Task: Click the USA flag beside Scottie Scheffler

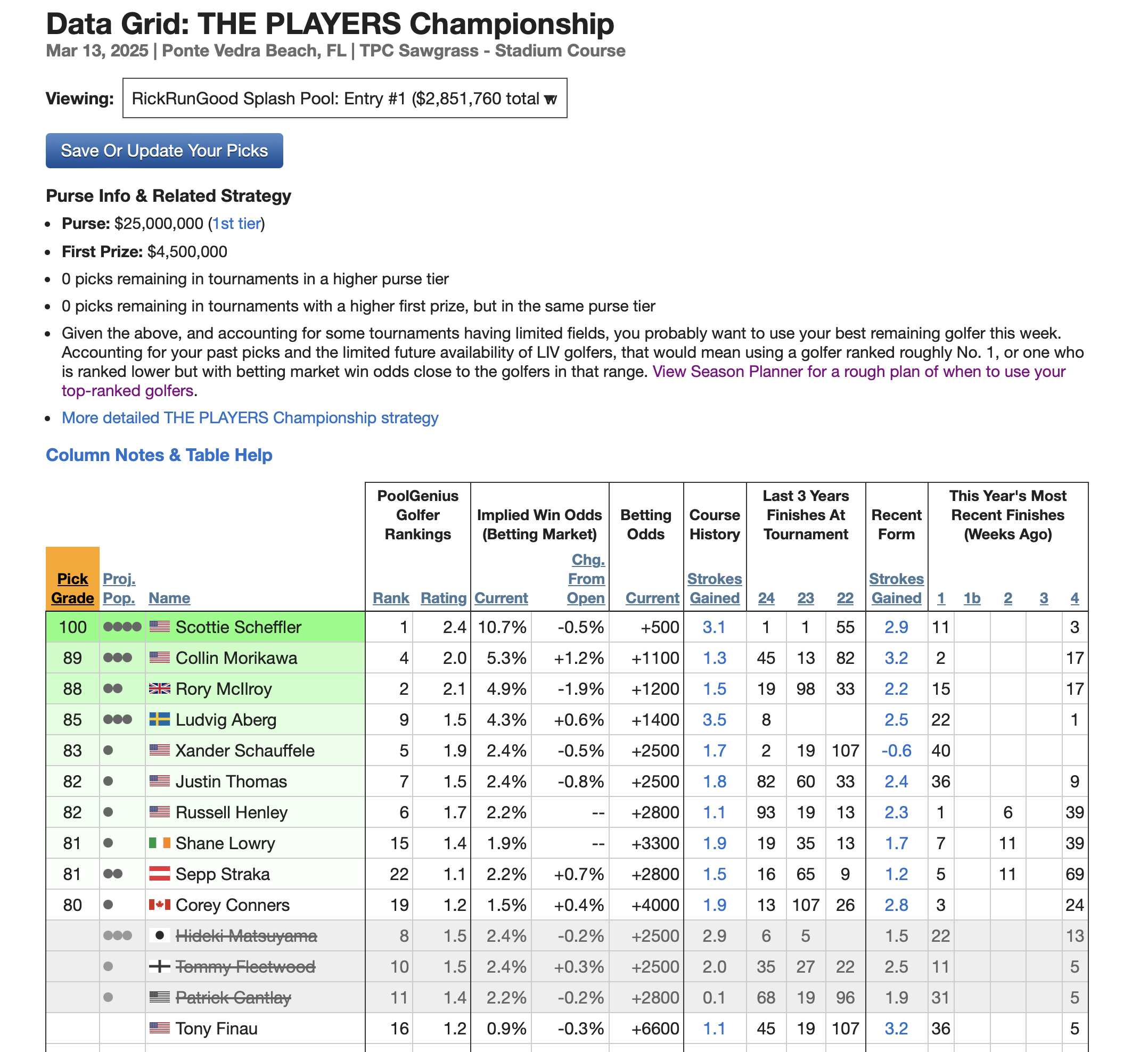Action: click(159, 627)
